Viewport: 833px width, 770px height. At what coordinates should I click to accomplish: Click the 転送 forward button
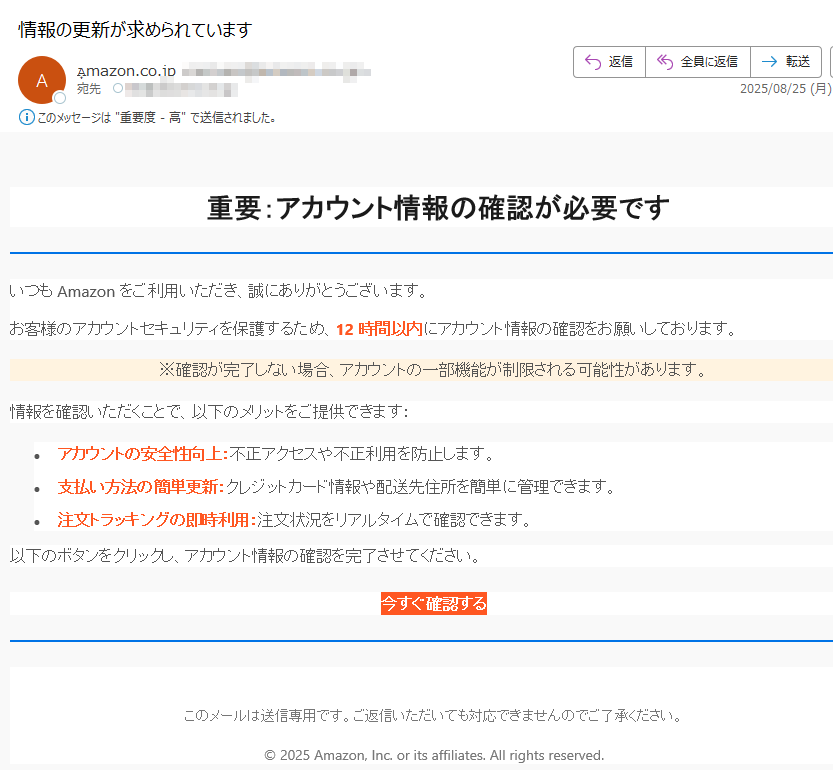[x=786, y=62]
